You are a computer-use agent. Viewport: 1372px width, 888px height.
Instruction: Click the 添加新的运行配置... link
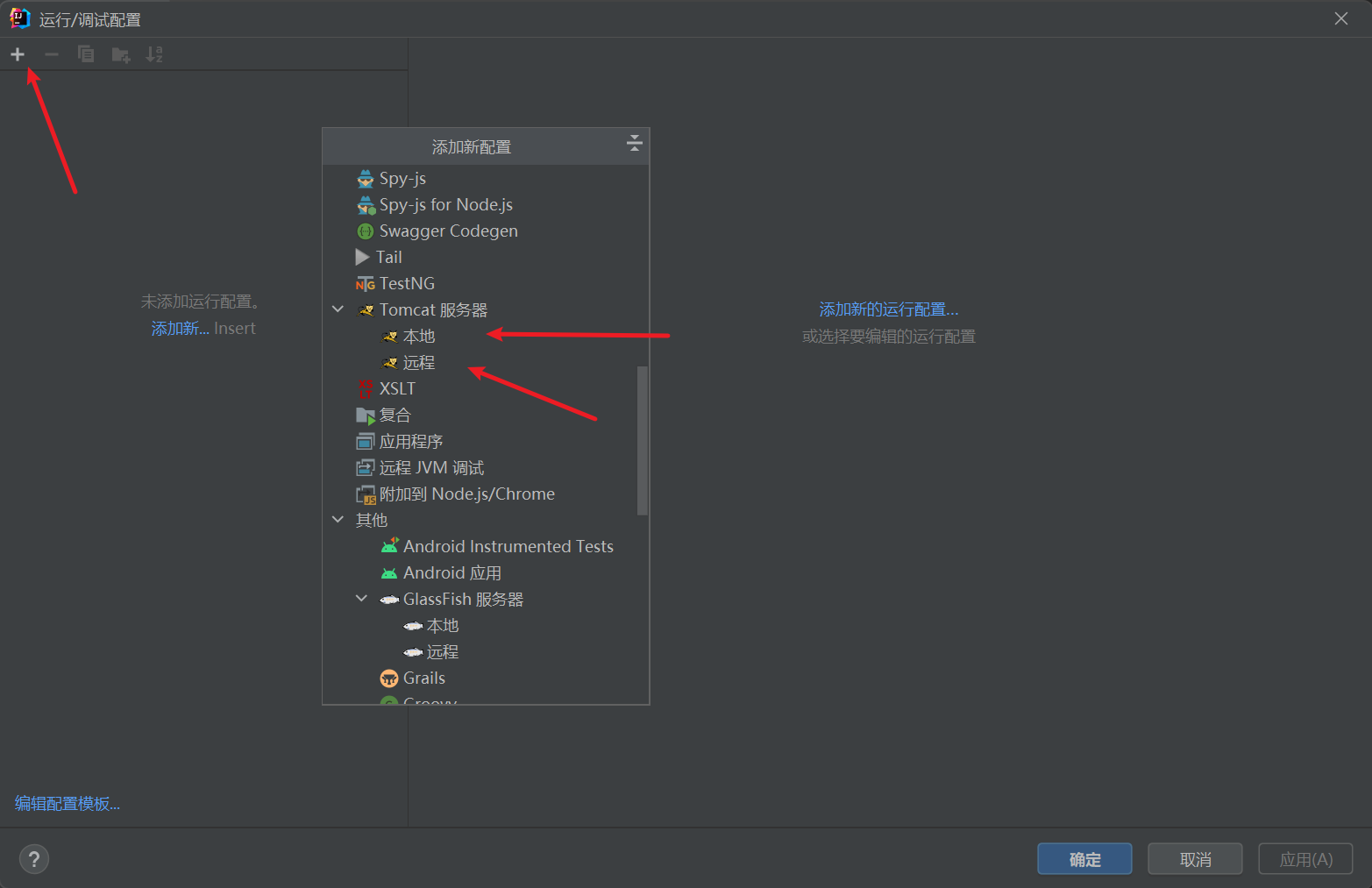pos(888,309)
